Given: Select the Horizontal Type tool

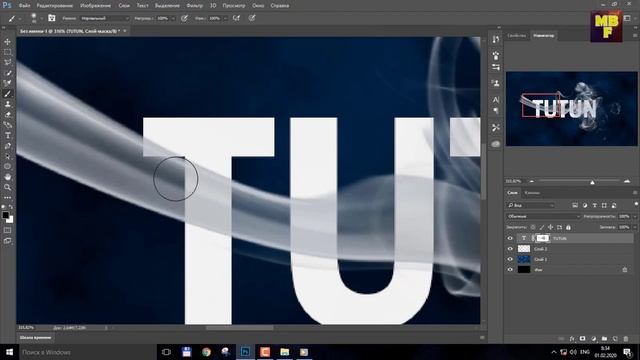Looking at the screenshot, I should point(7,136).
